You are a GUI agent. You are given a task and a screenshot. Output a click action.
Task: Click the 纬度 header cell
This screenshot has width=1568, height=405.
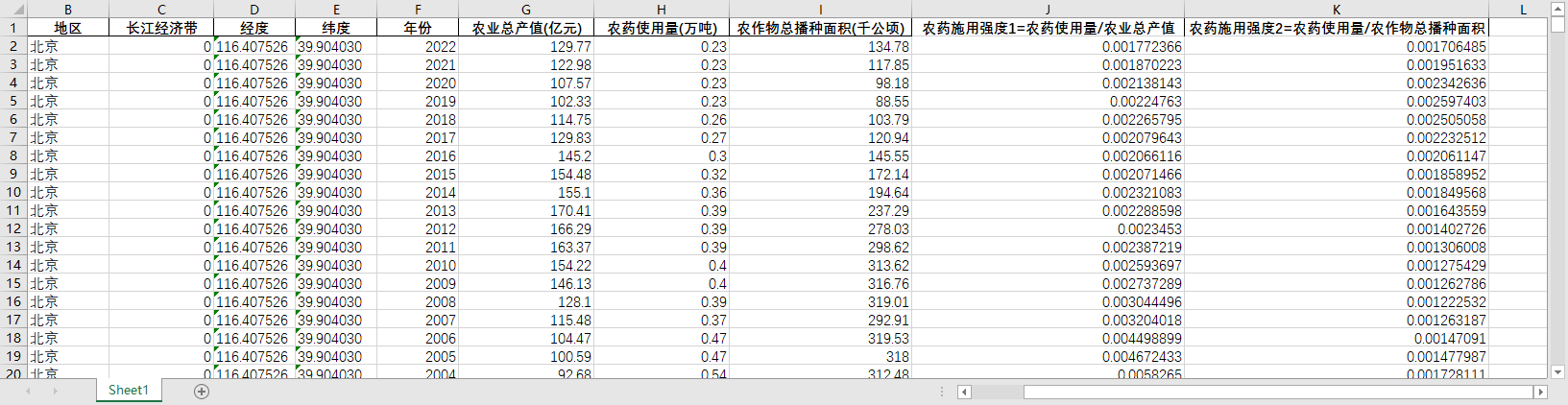336,28
